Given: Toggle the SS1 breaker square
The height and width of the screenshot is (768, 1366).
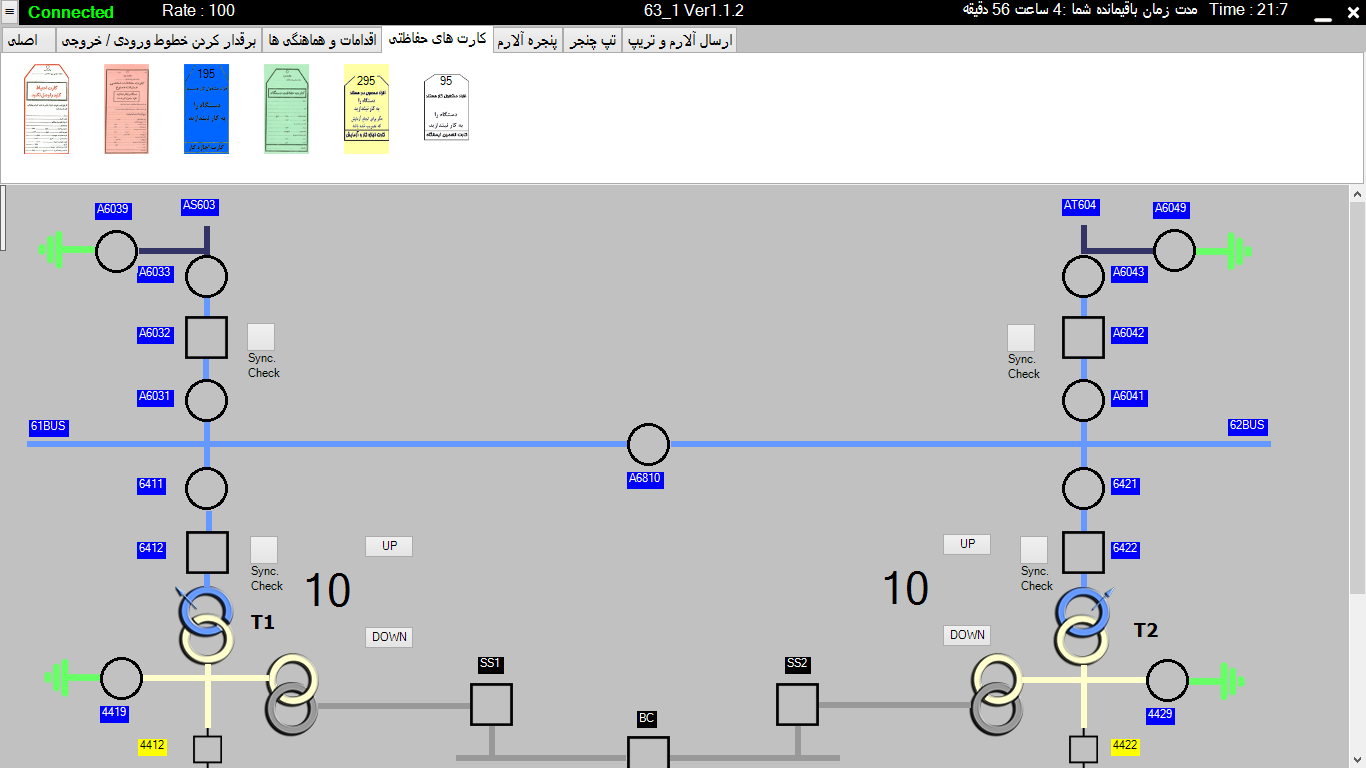Looking at the screenshot, I should pos(491,704).
